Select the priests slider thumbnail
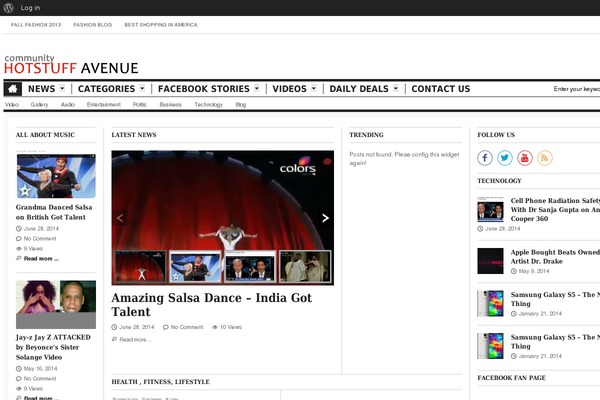Image resolution: width=600 pixels, height=400 pixels. [305, 266]
